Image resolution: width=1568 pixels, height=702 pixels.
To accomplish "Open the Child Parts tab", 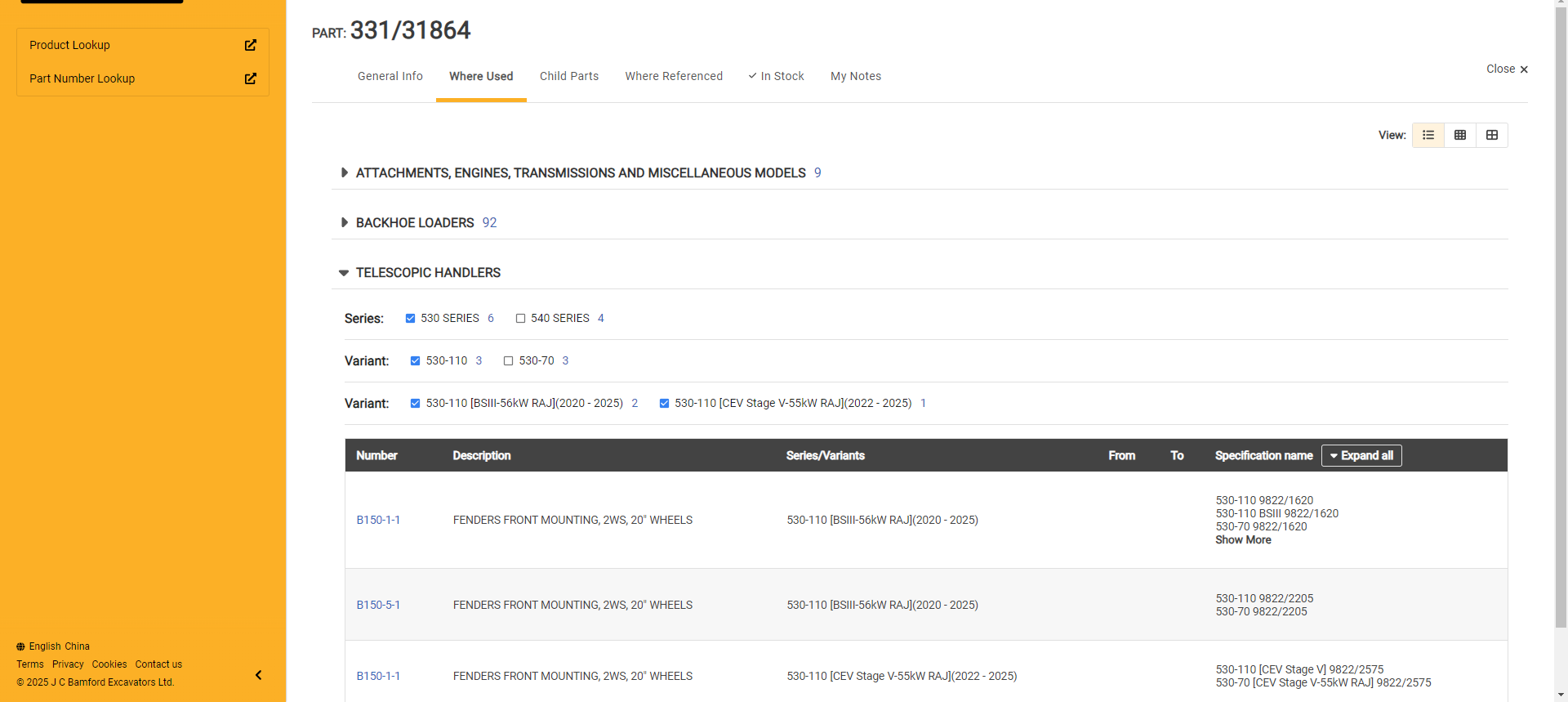I will coord(568,76).
